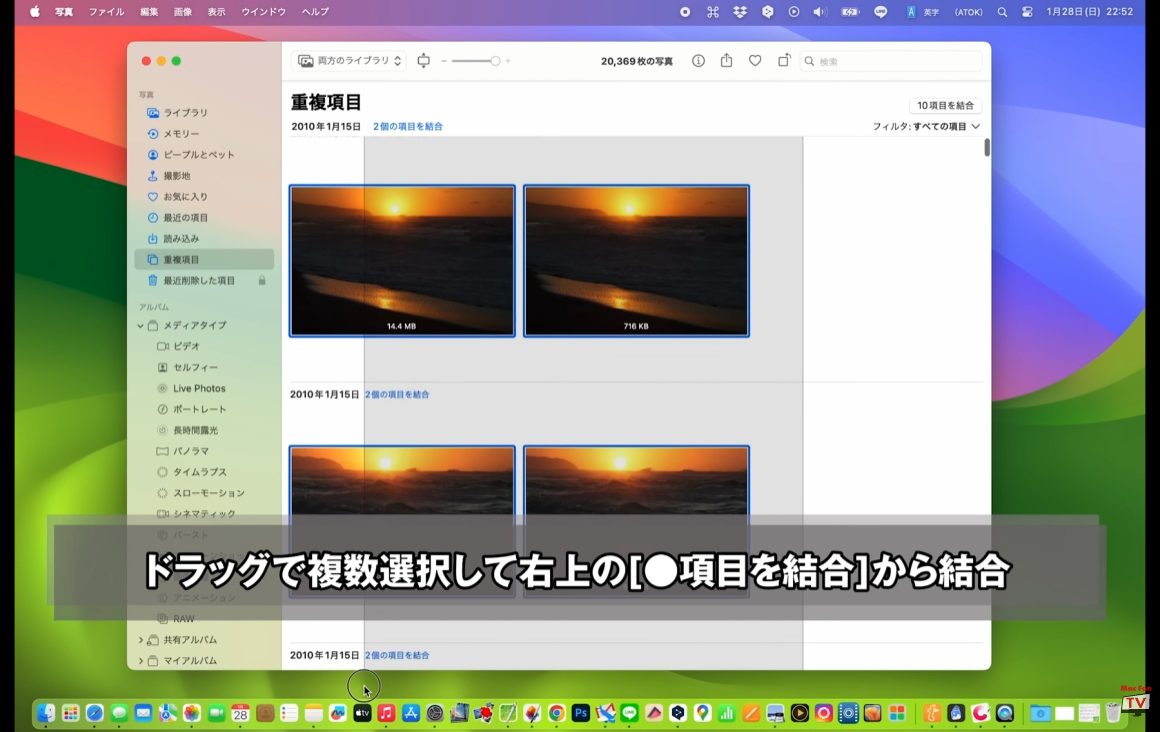1160x732 pixels.
Task: Collapse the メディアタイプ folder
Action: [141, 325]
